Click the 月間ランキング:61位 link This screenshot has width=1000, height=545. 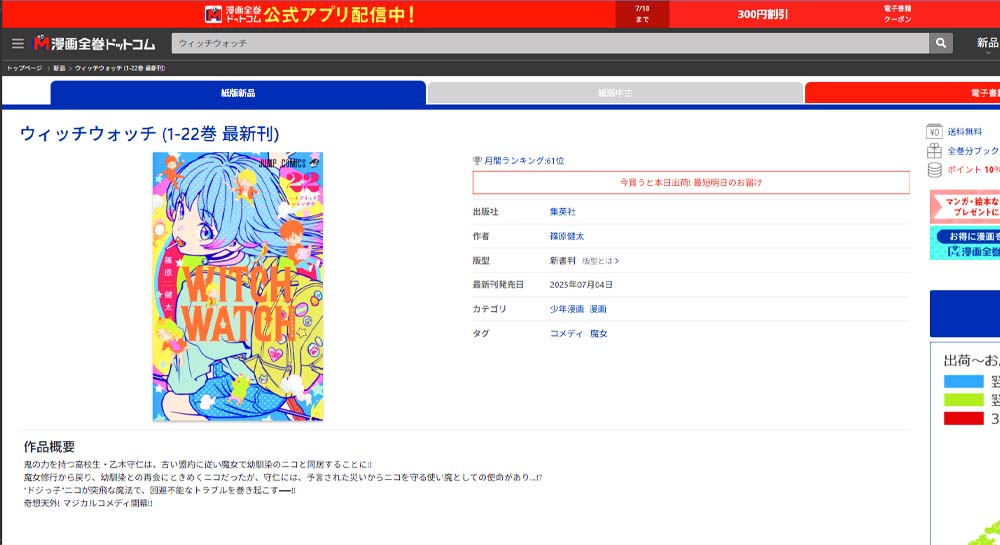[x=524, y=161]
